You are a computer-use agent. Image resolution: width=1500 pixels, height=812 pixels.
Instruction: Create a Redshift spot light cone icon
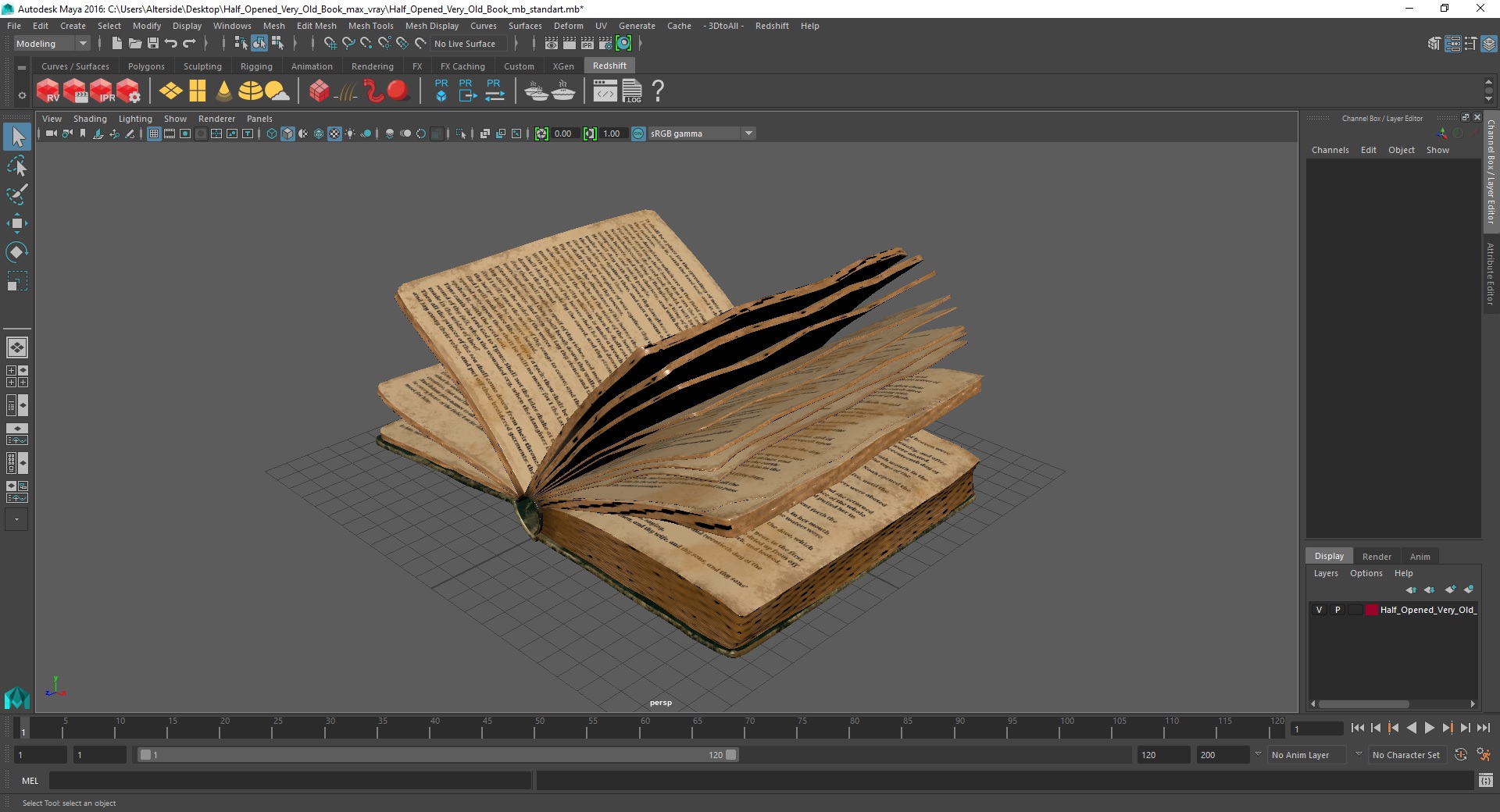[224, 91]
